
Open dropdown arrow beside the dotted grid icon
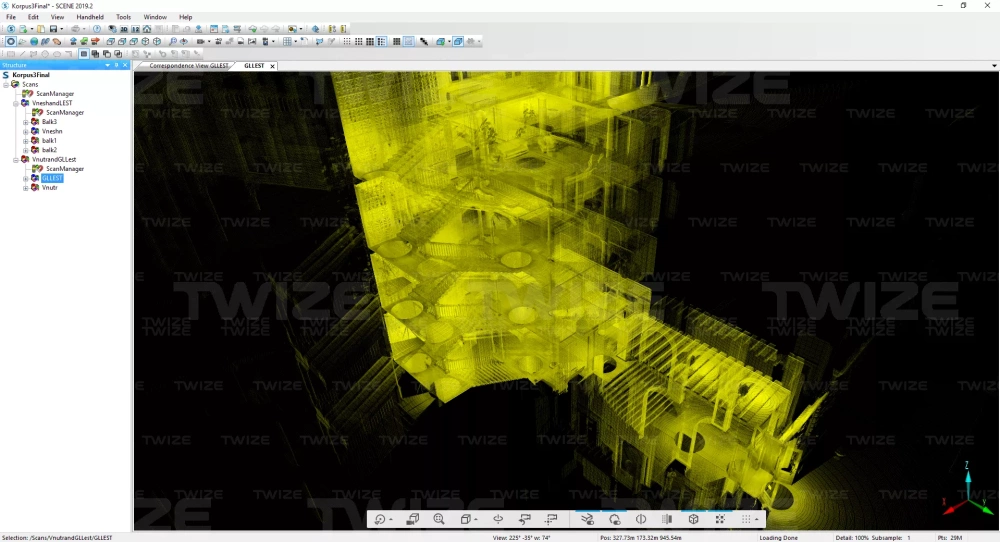click(x=757, y=520)
